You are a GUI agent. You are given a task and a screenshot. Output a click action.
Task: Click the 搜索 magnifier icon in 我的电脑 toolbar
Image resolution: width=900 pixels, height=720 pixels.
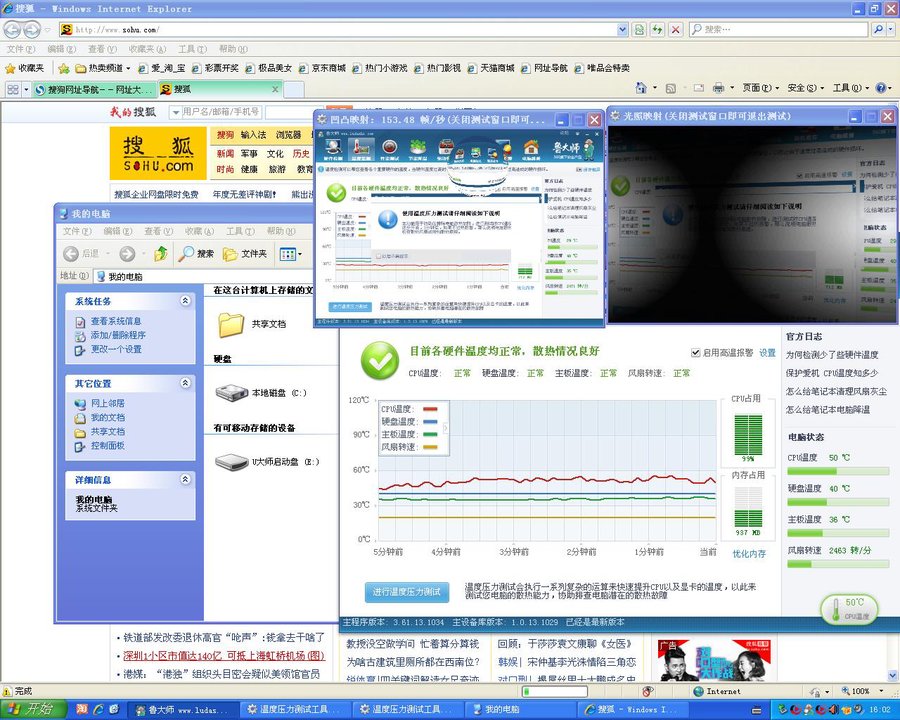point(187,254)
